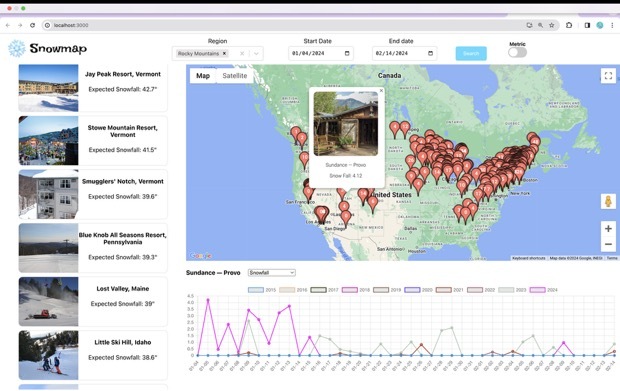Click the 2022 legend color box

point(475,290)
